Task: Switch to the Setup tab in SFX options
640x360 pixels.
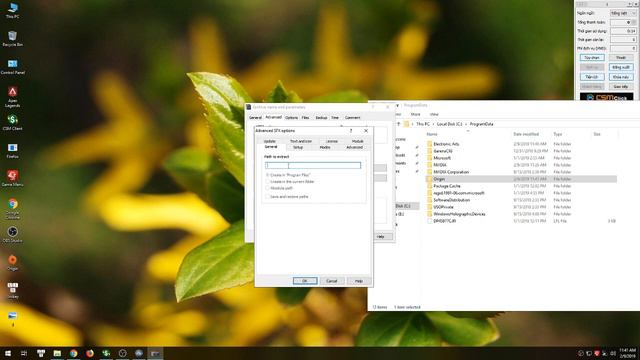Action: pos(298,147)
